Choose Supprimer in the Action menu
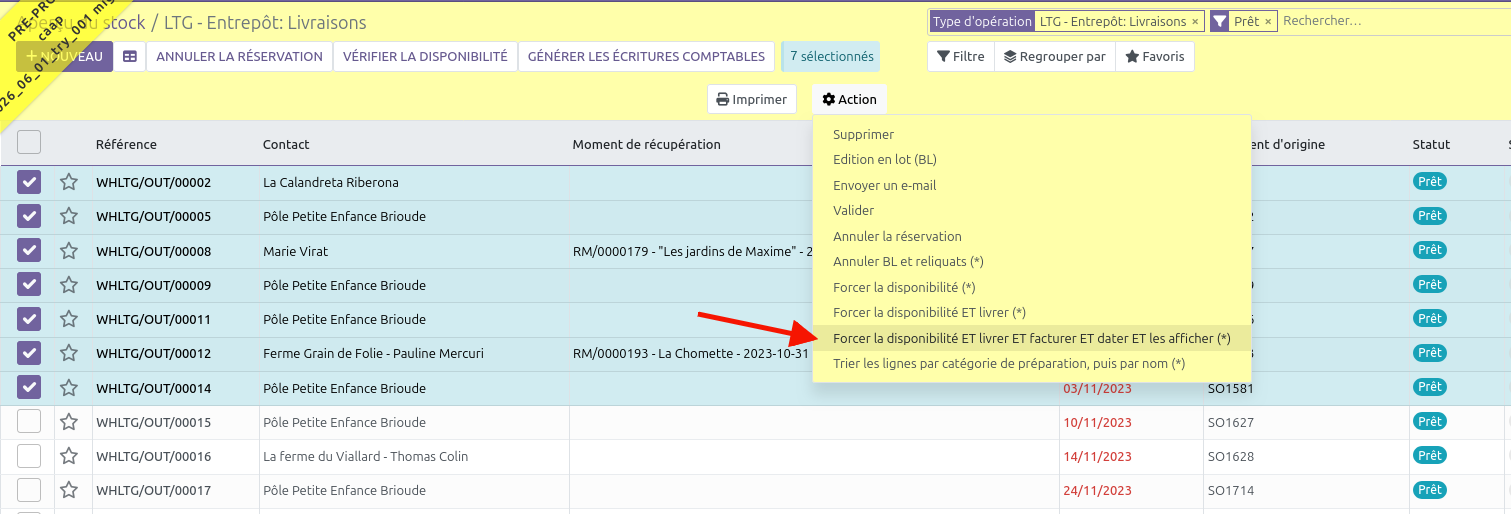Image resolution: width=1511 pixels, height=514 pixels. coord(1031,134)
